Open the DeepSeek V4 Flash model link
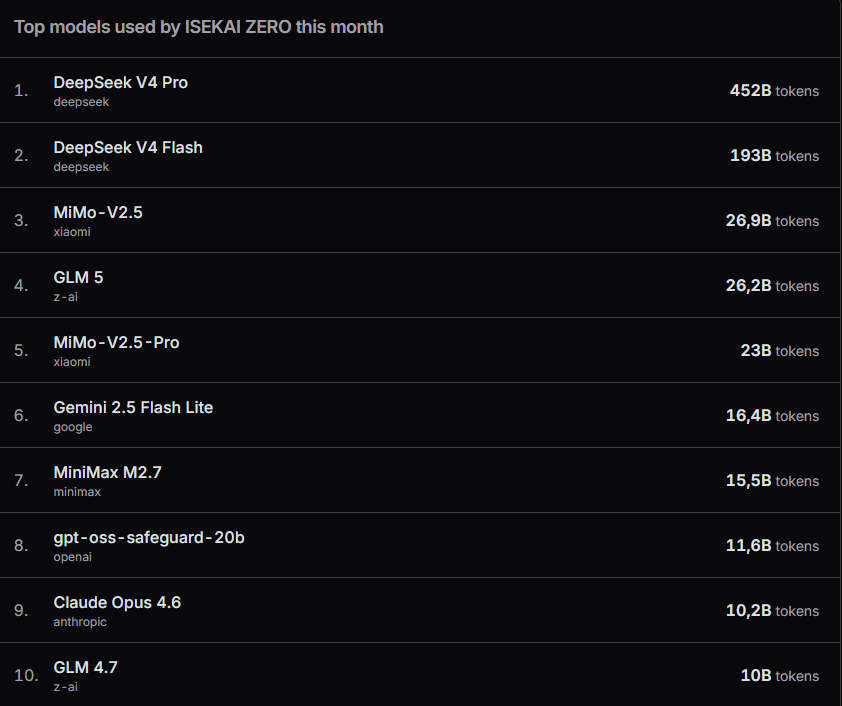This screenshot has height=706, width=842. pyautogui.click(x=128, y=148)
